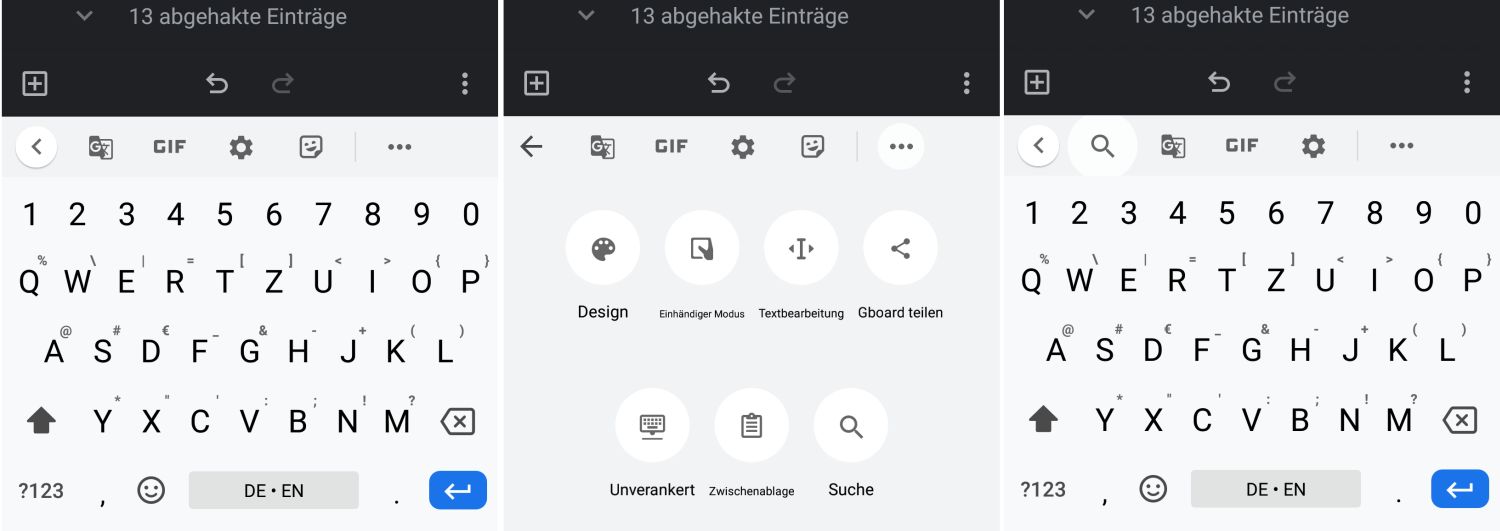
Task: Switch to the Unverankert floating keyboard
Action: click(x=652, y=426)
